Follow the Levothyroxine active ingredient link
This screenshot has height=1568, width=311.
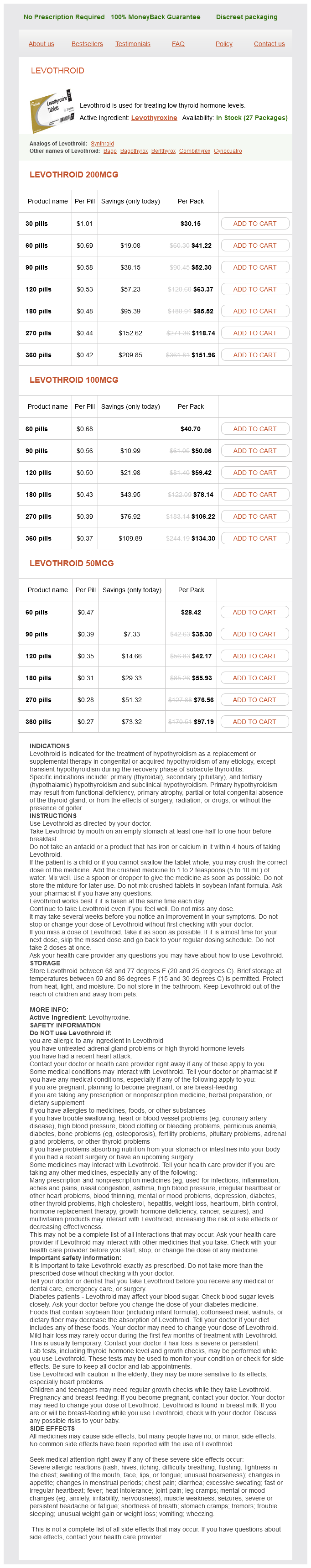pyautogui.click(x=154, y=118)
